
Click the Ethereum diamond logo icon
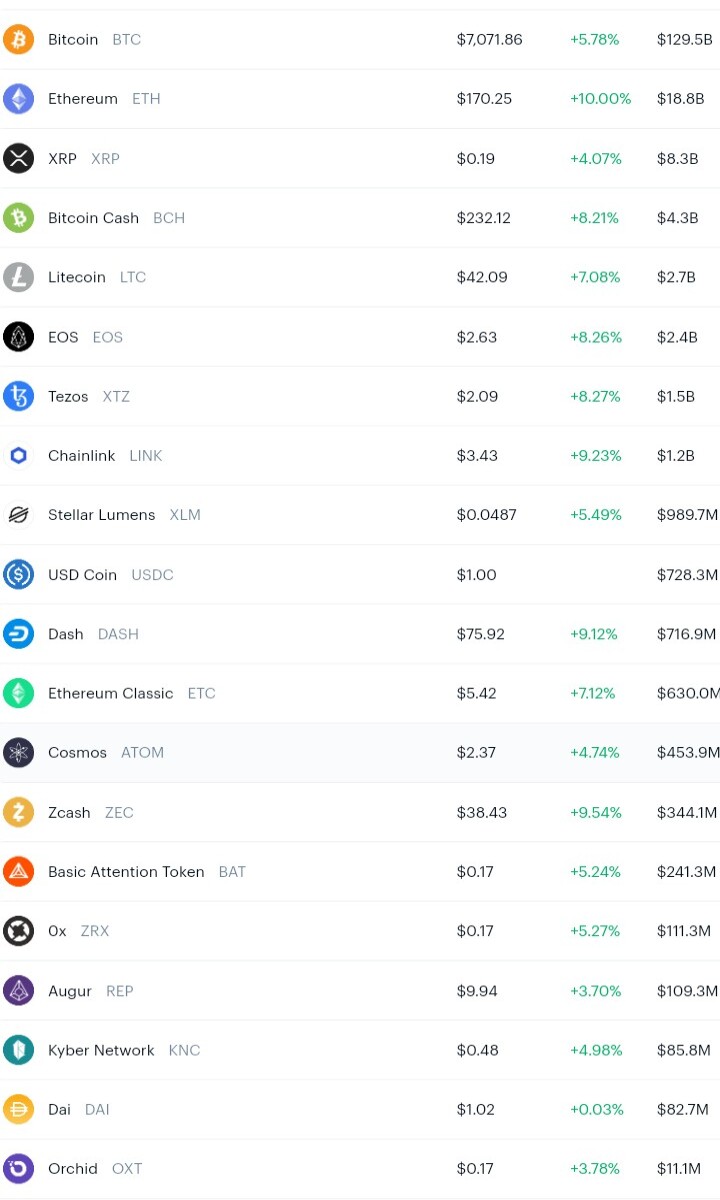tap(18, 99)
